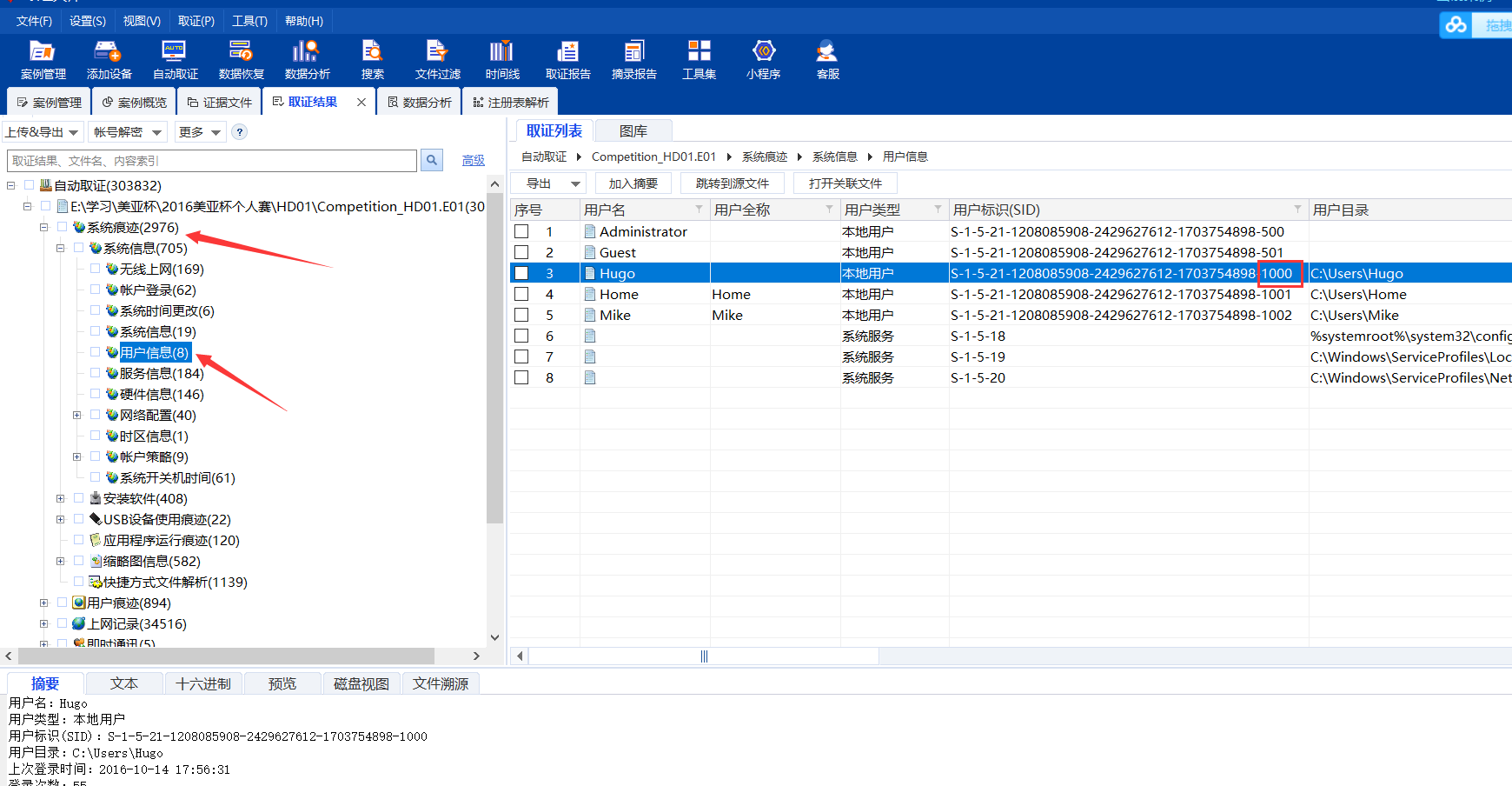Click the 用户全称 column filter icon

830,210
